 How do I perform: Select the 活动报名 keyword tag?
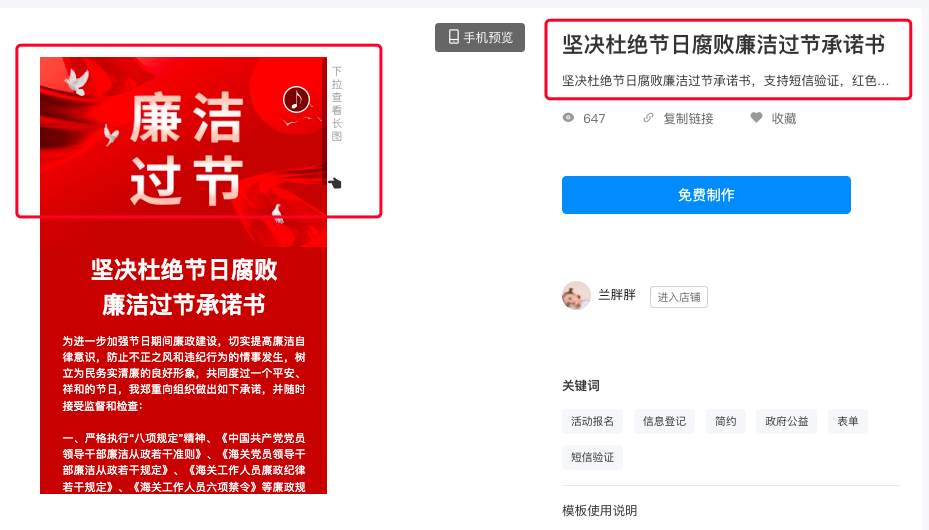592,421
